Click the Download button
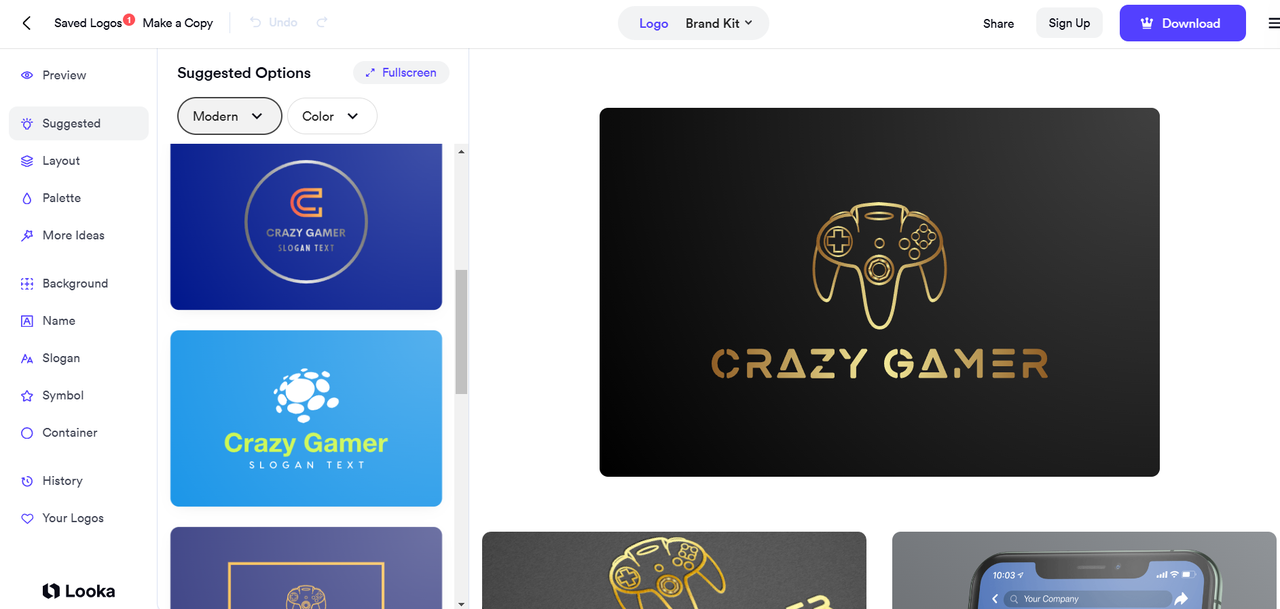The width and height of the screenshot is (1280, 609). (1182, 23)
